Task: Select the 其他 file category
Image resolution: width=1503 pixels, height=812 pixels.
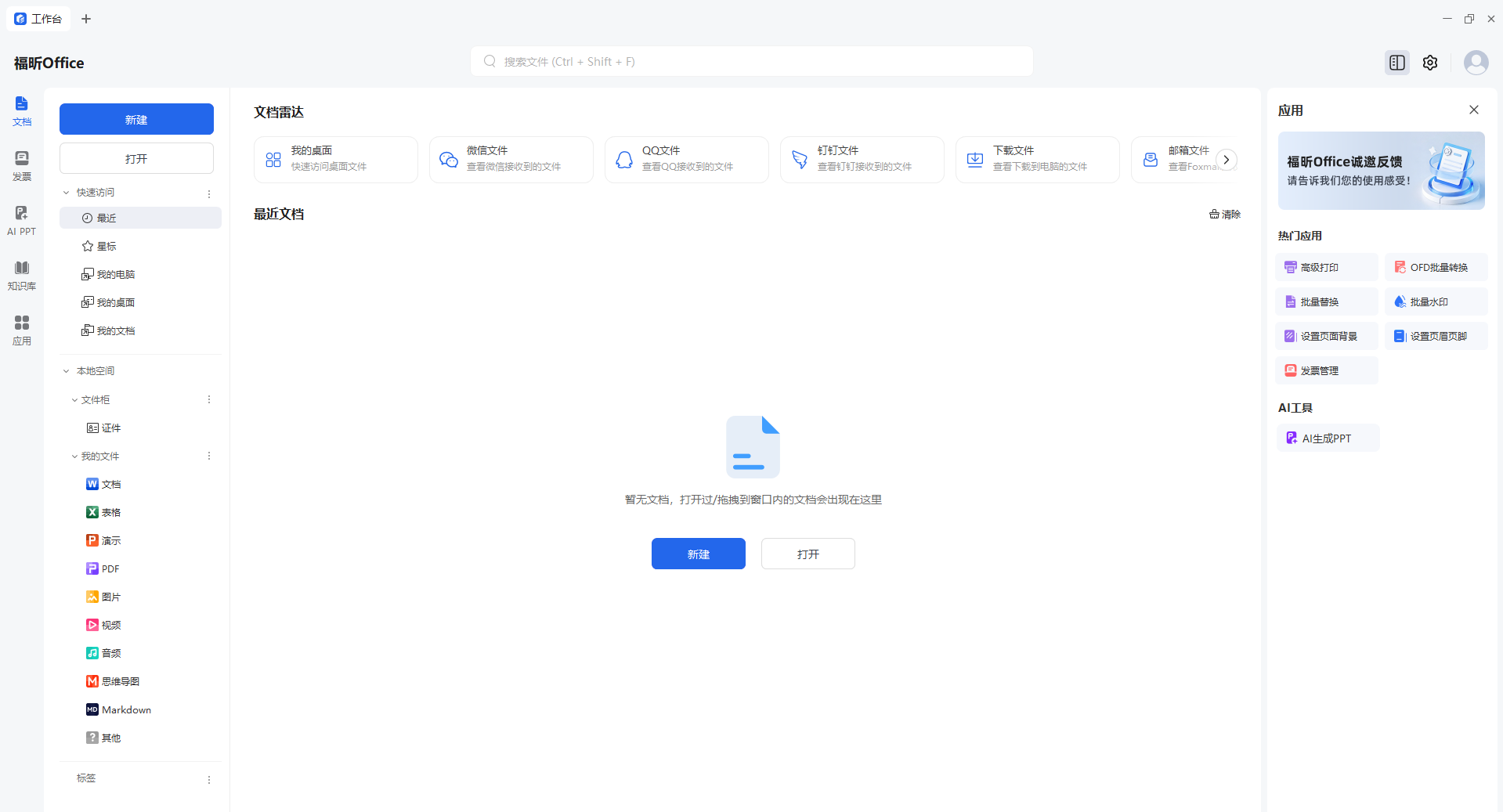Action: point(140,738)
